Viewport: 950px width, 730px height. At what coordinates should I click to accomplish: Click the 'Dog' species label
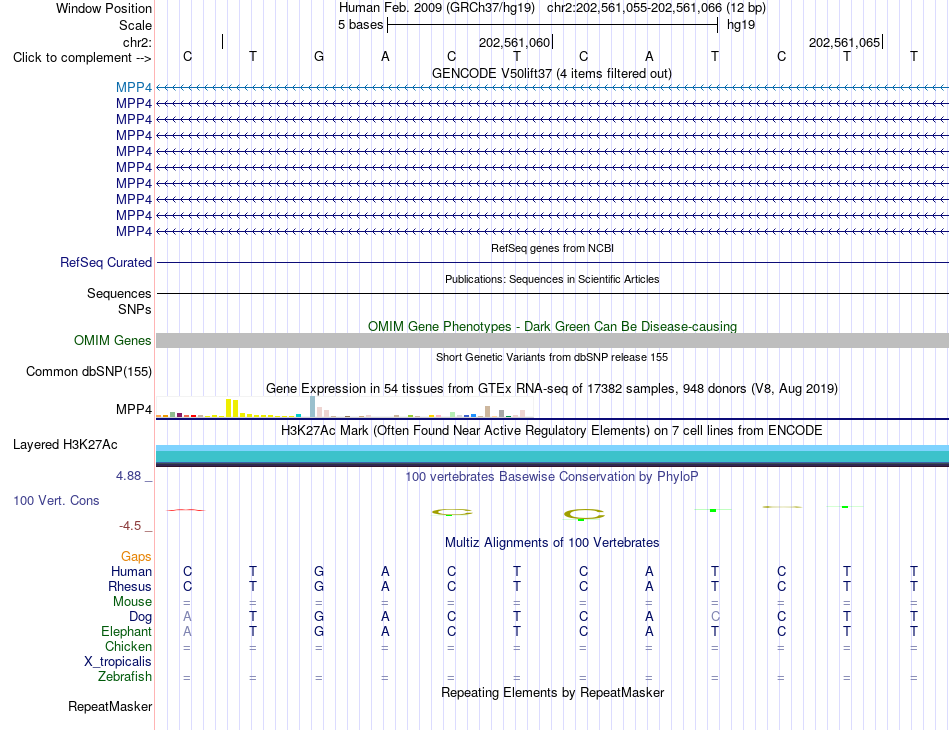point(141,617)
